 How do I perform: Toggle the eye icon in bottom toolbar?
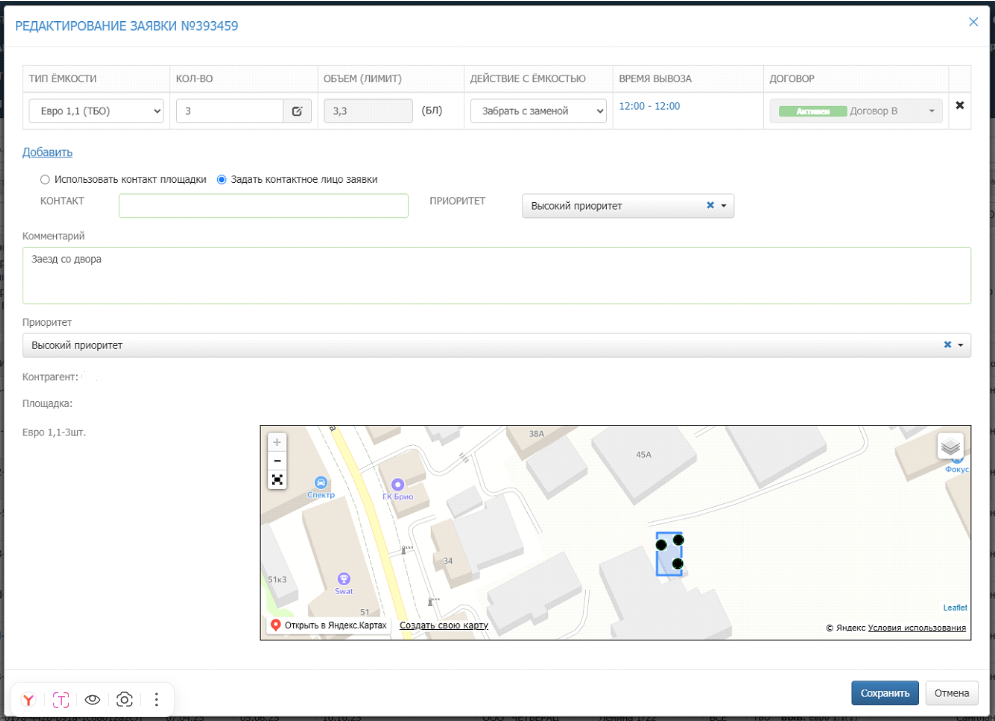tap(93, 700)
